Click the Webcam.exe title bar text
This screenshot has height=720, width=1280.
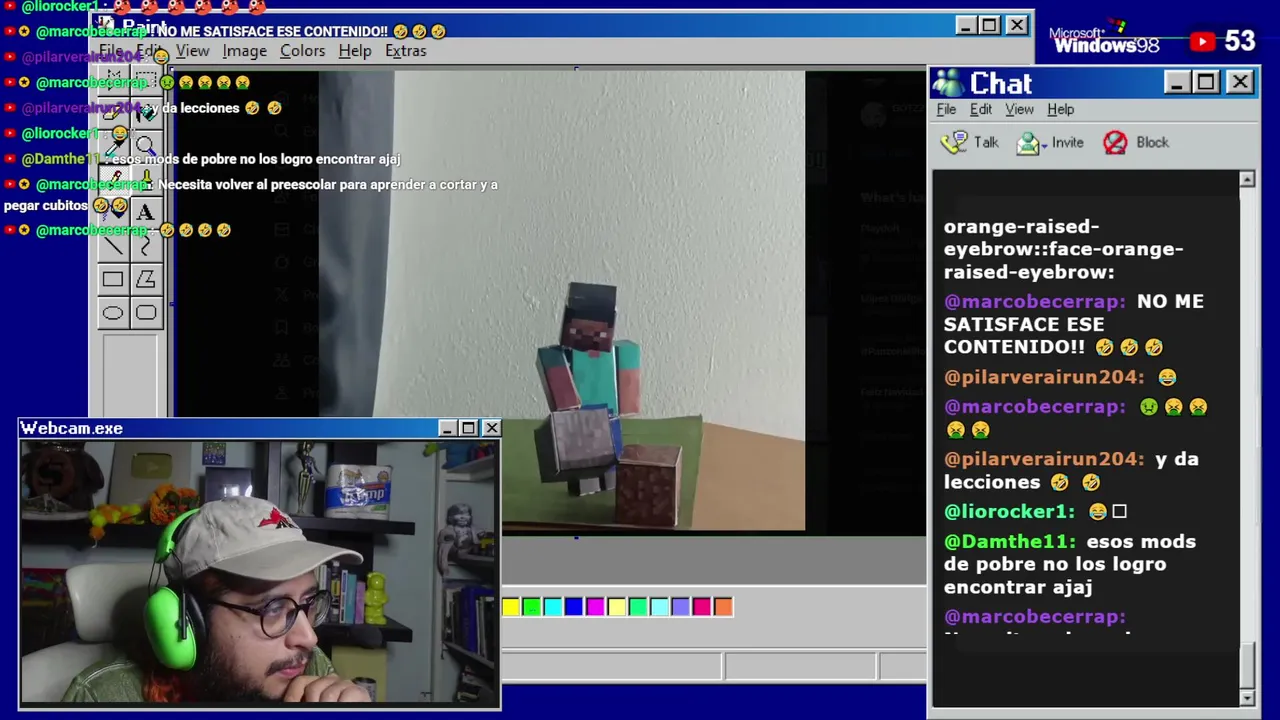point(72,428)
